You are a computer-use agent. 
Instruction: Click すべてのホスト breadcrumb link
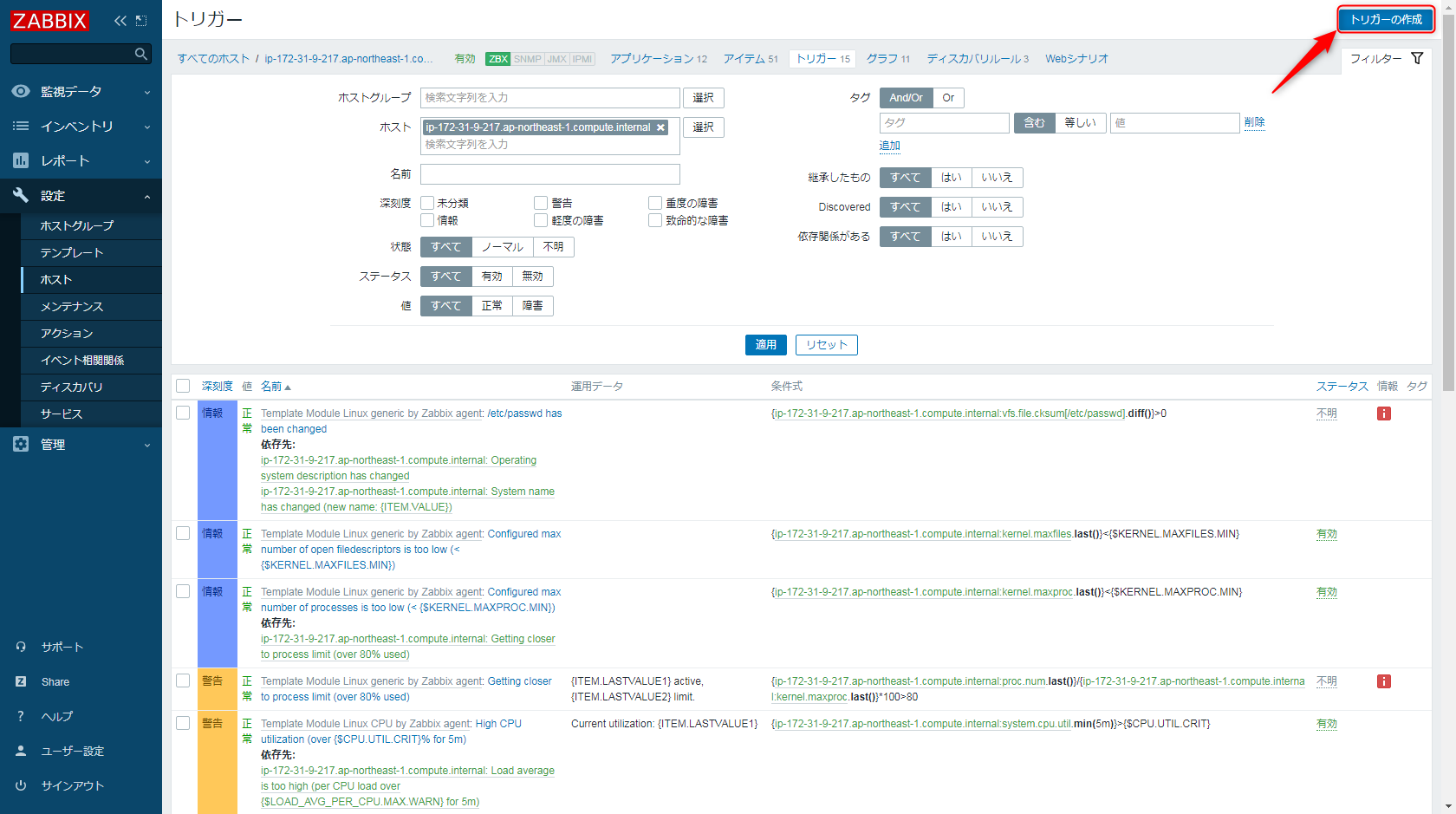pos(213,59)
